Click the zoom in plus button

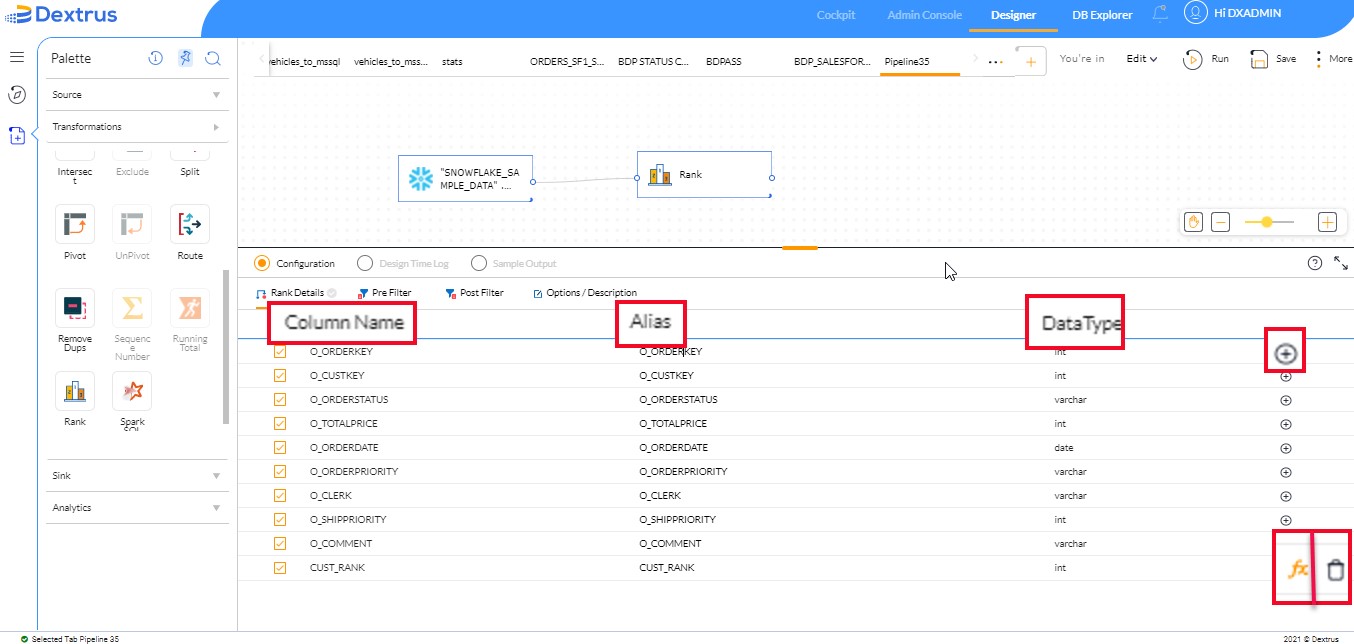pyautogui.click(x=1327, y=222)
